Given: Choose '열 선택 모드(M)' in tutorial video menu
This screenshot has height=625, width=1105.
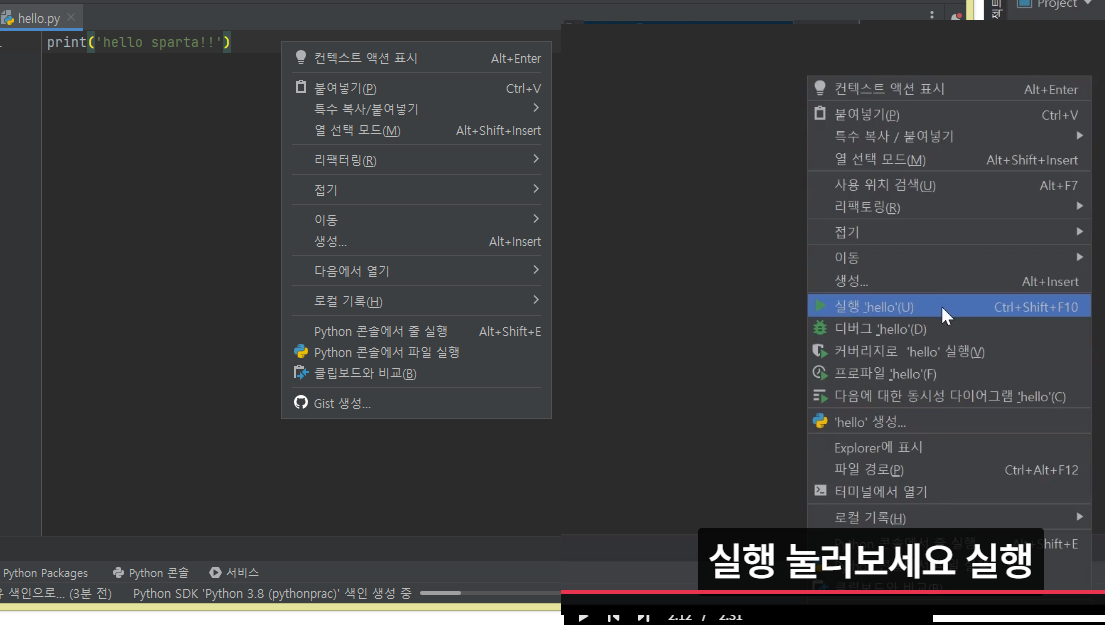Looking at the screenshot, I should click(949, 160).
